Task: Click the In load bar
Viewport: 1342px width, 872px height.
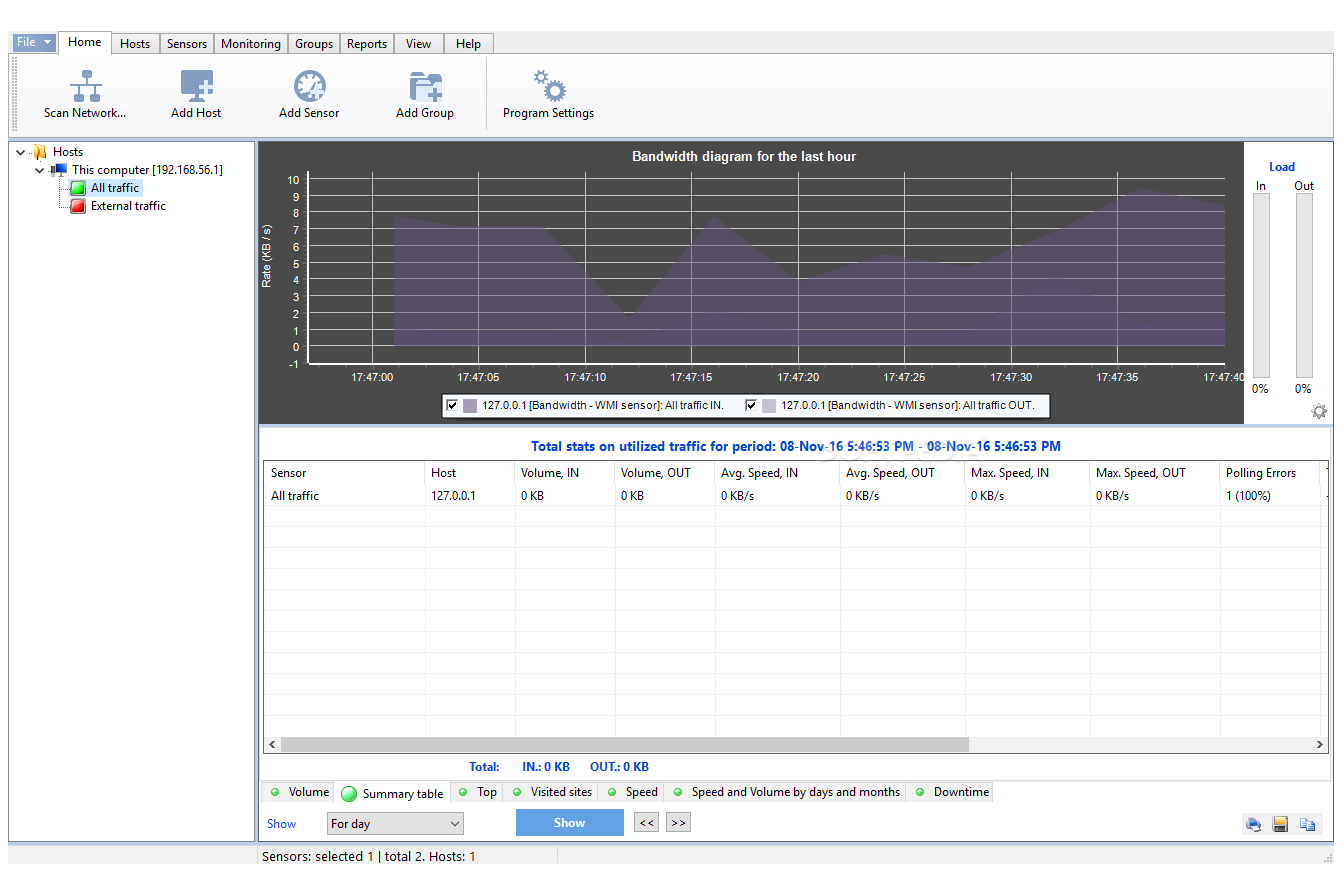Action: 1261,286
